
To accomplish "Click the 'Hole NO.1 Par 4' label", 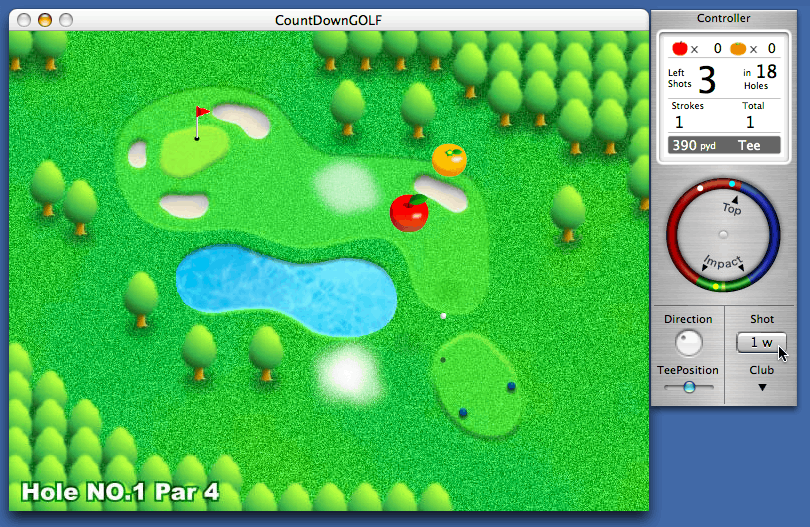I will click(x=120, y=492).
